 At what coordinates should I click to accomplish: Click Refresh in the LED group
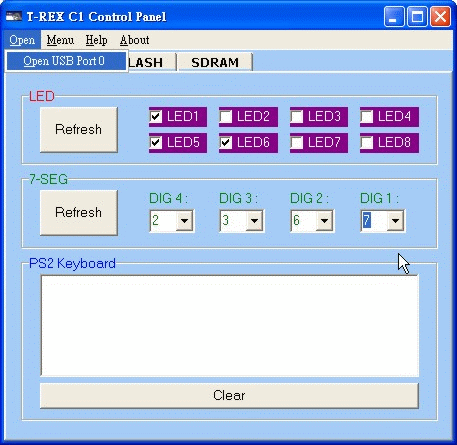point(79,130)
